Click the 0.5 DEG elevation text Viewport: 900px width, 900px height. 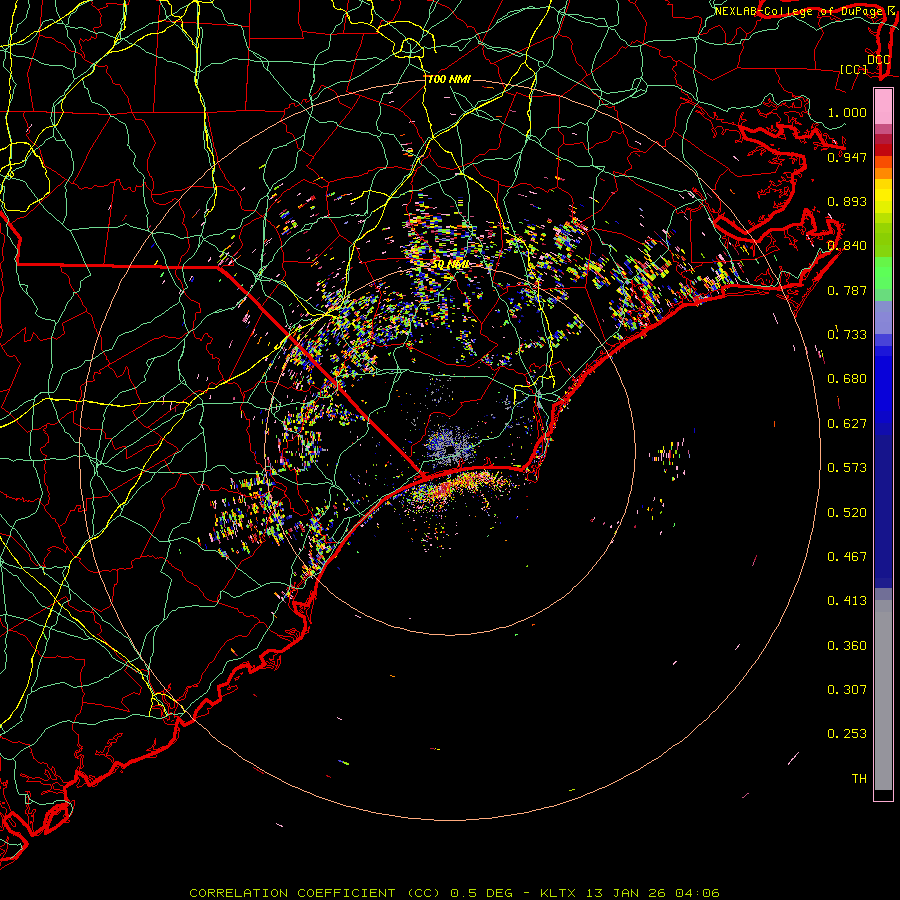click(481, 893)
